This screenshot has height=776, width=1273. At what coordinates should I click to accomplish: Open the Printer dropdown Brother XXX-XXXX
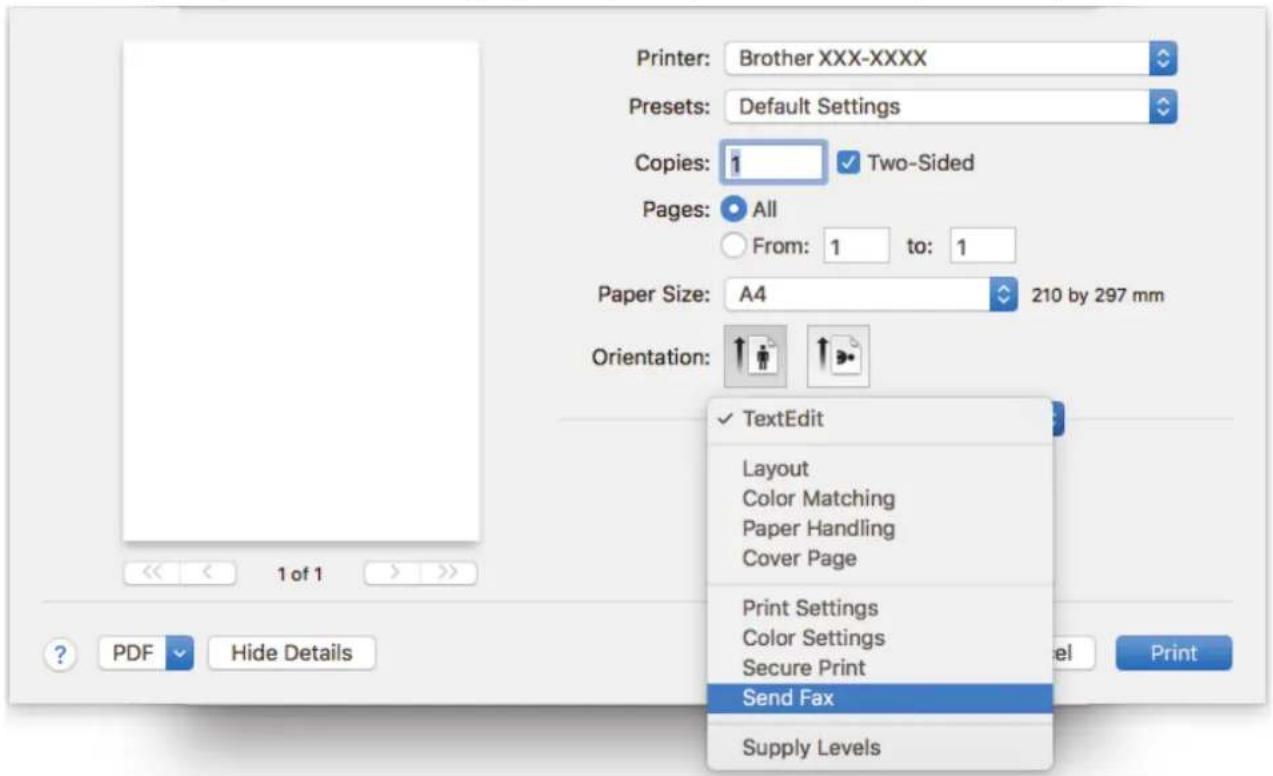950,59
